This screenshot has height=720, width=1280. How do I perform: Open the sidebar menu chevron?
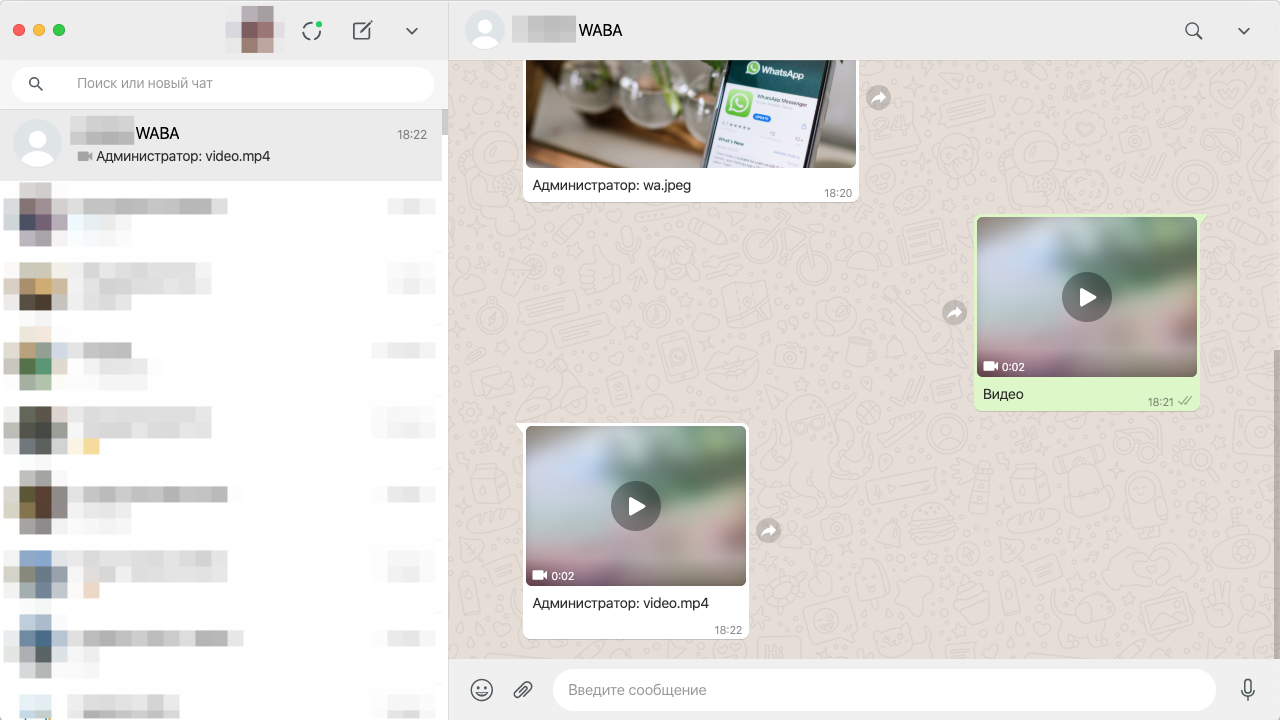tap(412, 31)
